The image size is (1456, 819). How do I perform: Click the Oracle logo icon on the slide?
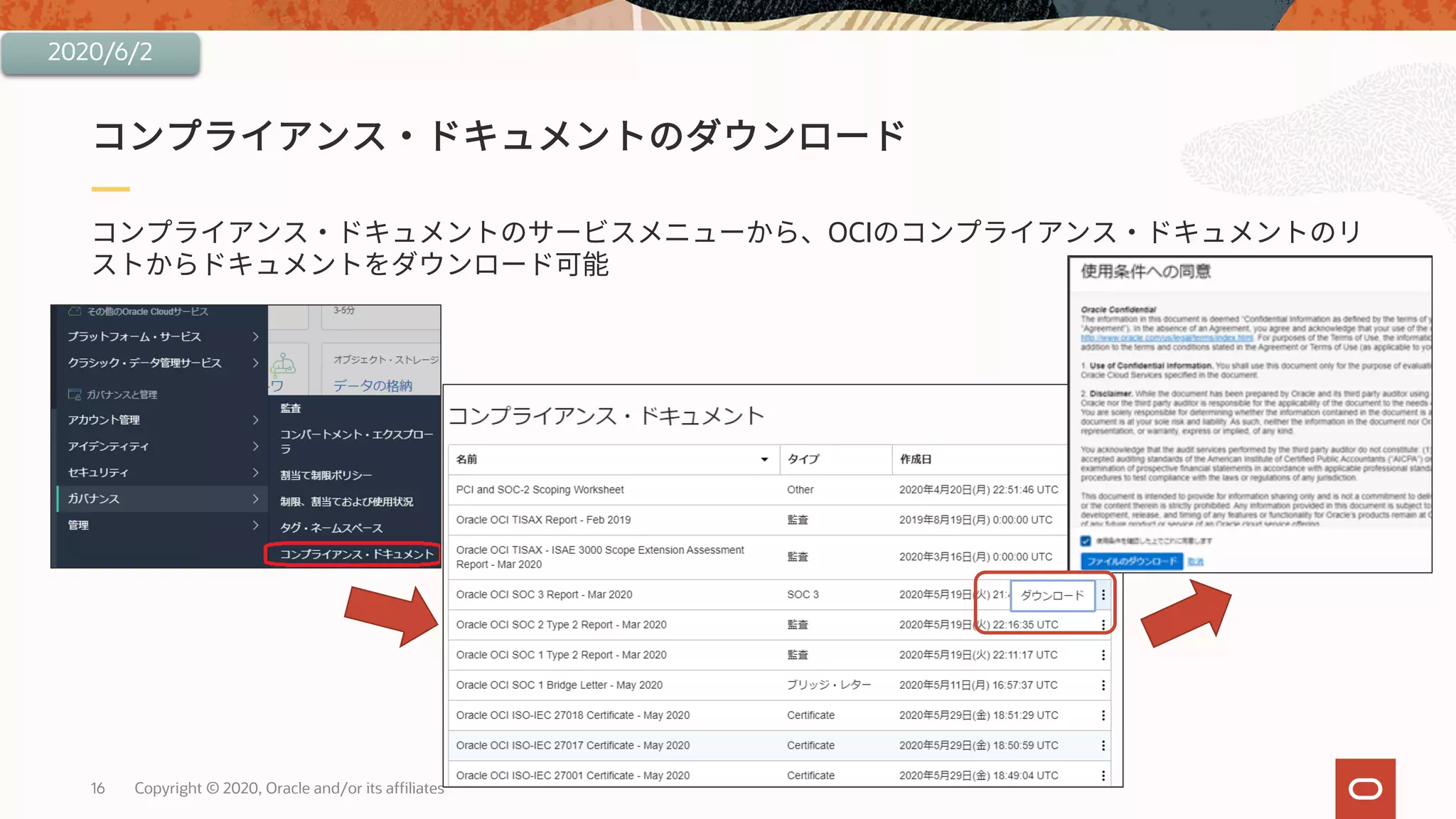coord(1365,788)
